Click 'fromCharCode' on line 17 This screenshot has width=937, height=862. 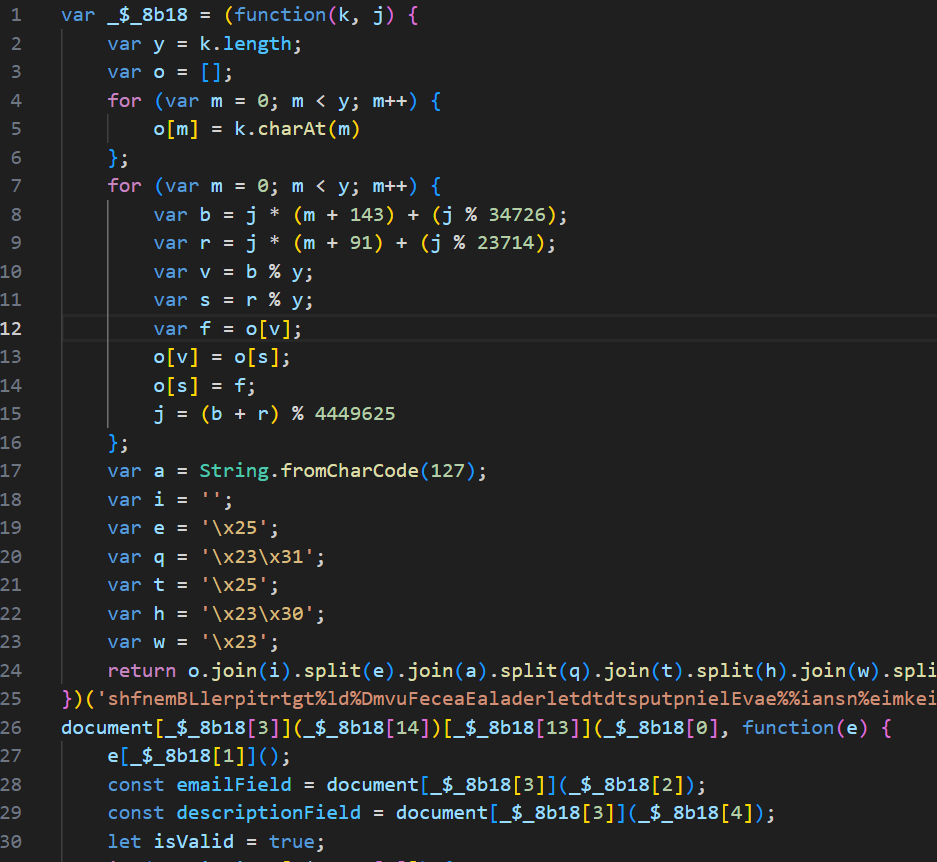pyautogui.click(x=350, y=471)
